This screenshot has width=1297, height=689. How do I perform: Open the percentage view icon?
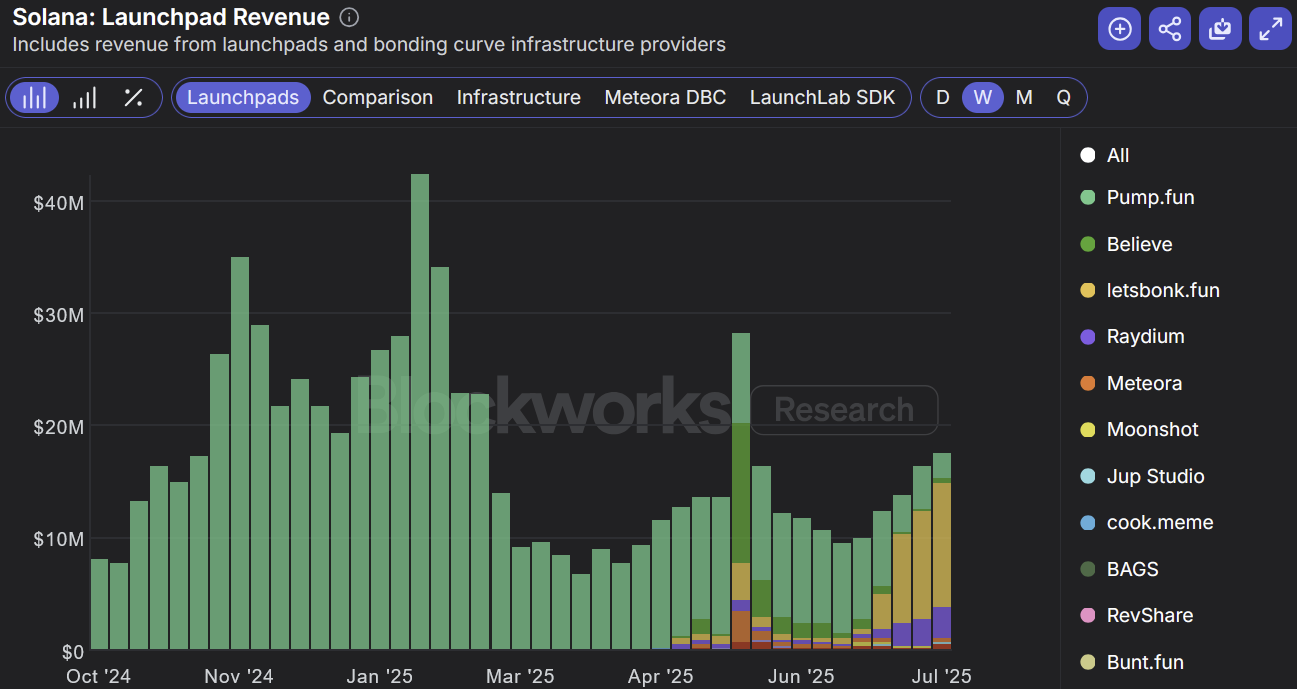[135, 97]
